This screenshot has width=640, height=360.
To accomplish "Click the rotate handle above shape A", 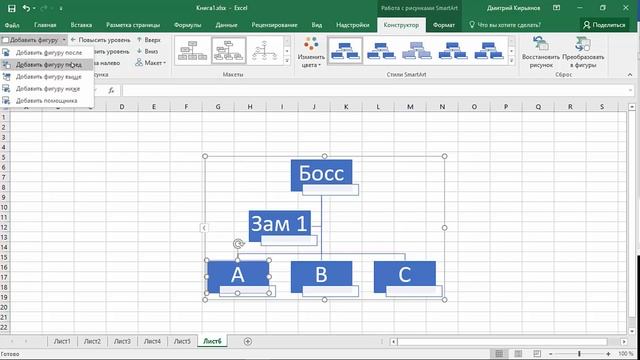I will pos(238,244).
